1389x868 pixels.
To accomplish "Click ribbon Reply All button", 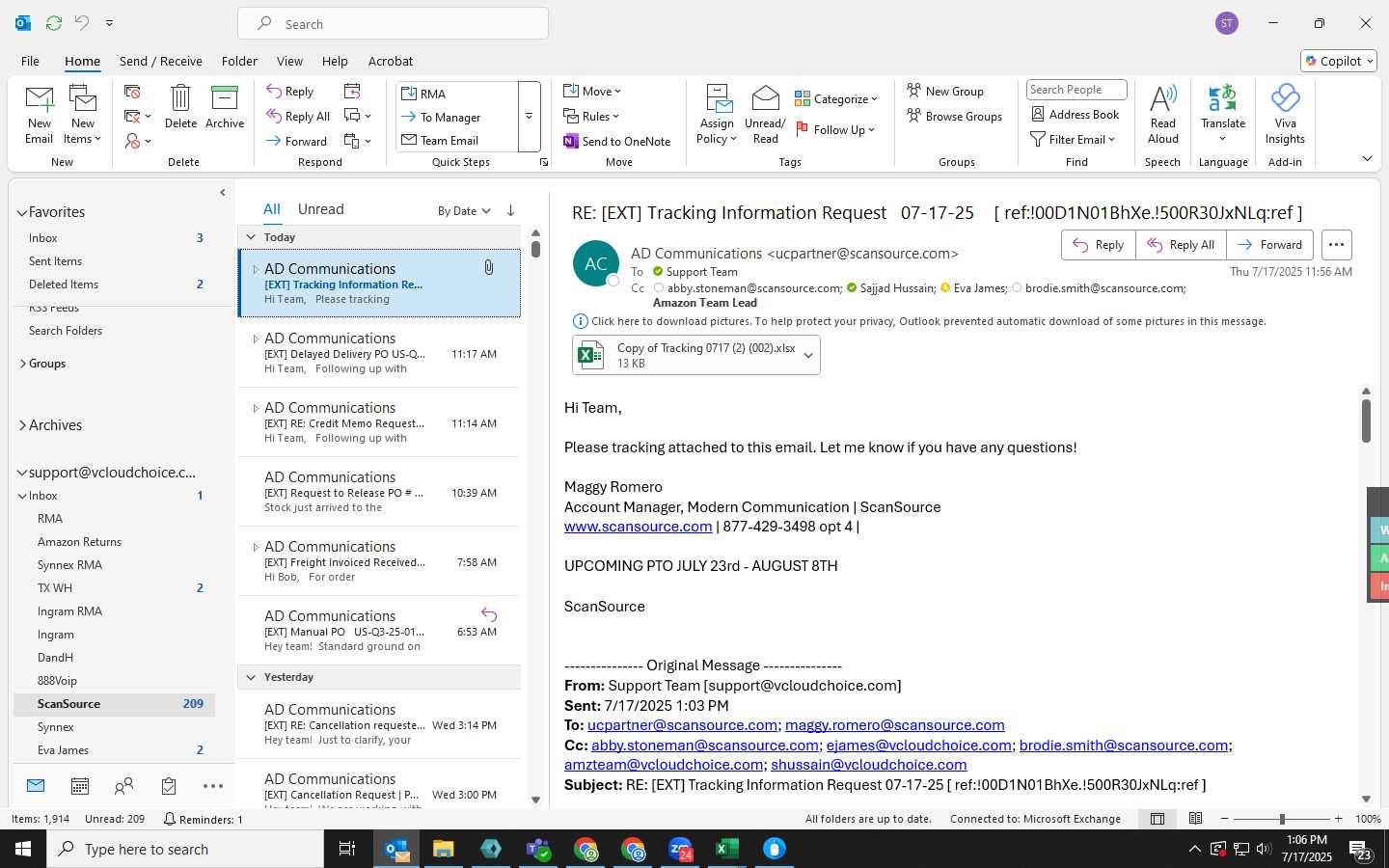I will (x=298, y=116).
